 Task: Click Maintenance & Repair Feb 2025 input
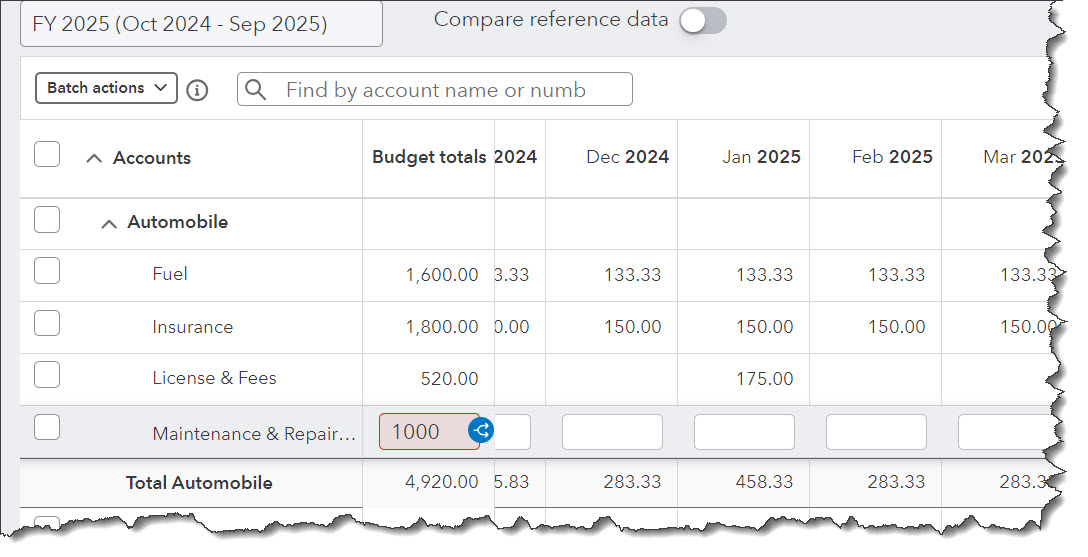point(876,432)
